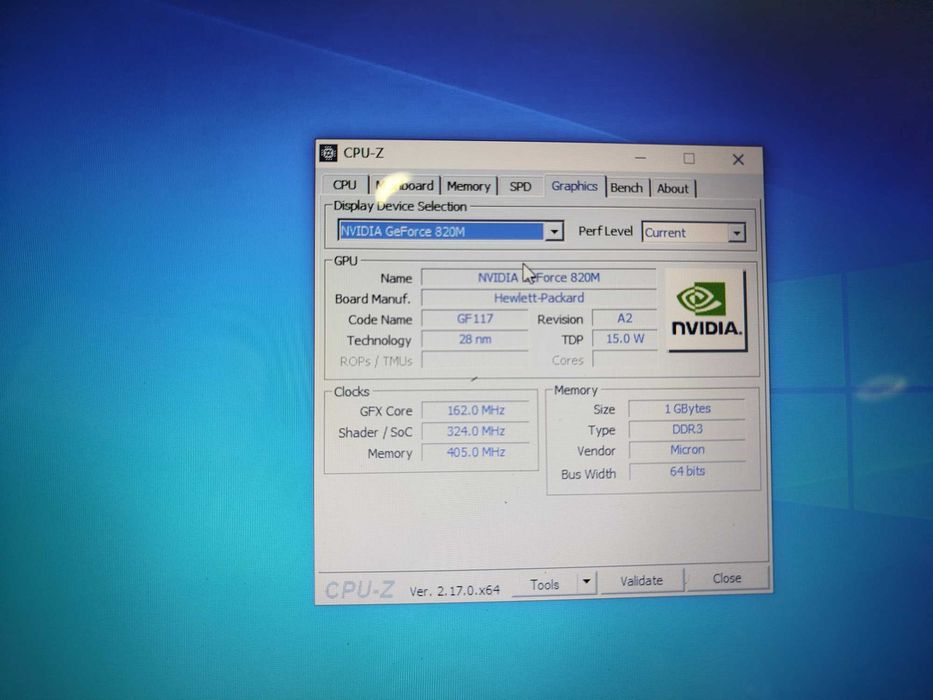Click the 64 bits bus width value
This screenshot has height=700, width=933.
[687, 471]
